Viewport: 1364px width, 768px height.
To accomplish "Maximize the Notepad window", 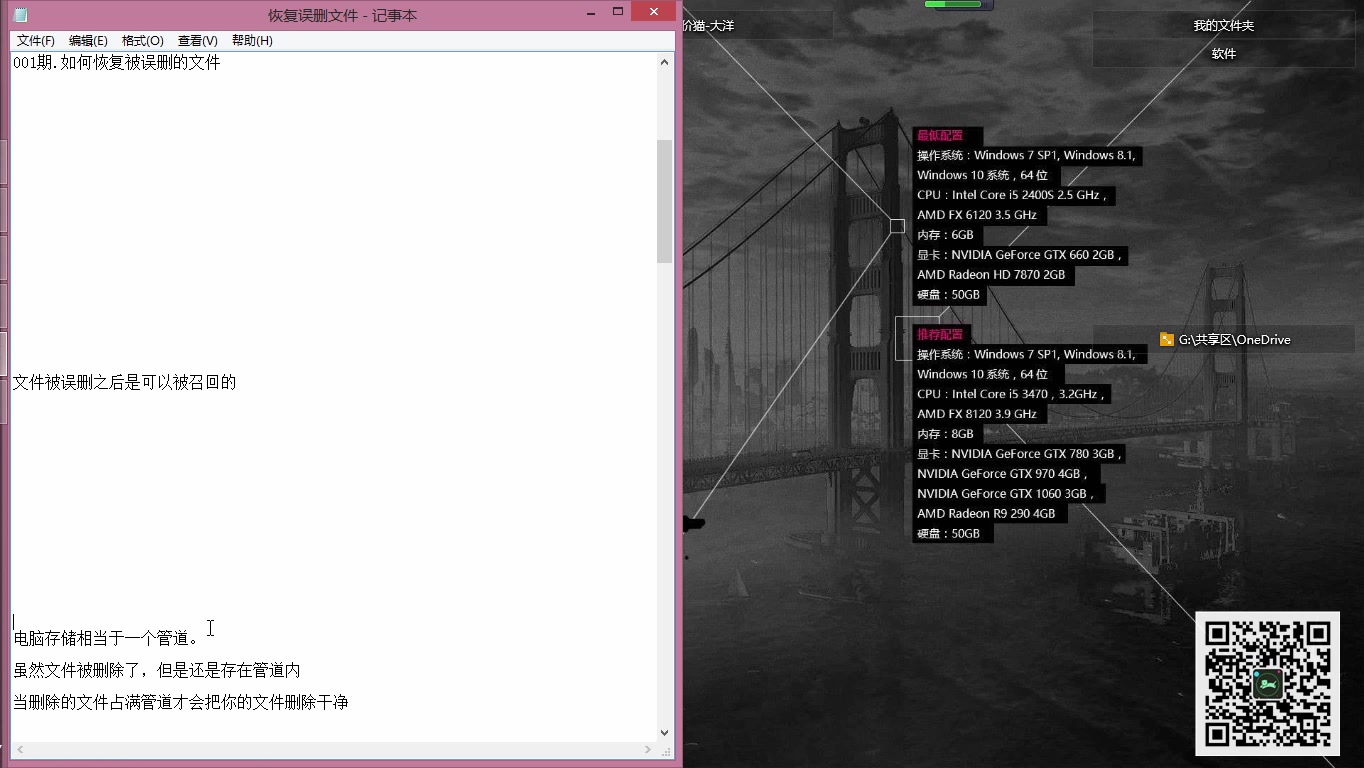I will pyautogui.click(x=618, y=12).
